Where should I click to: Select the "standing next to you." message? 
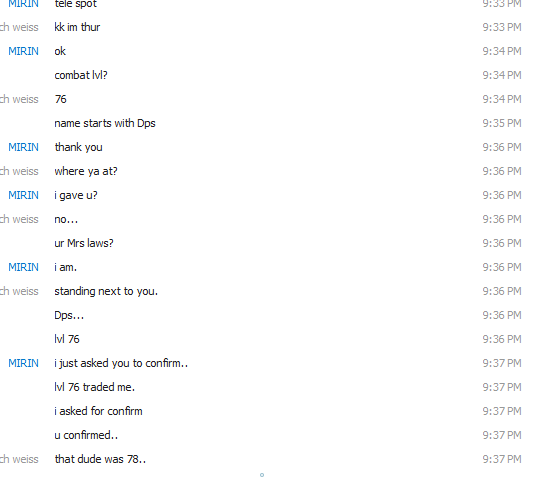106,291
